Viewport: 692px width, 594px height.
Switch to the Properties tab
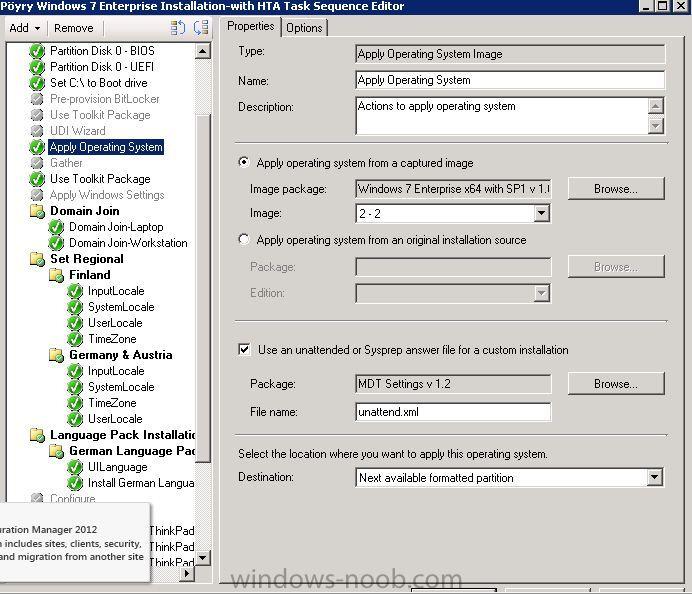pos(251,26)
